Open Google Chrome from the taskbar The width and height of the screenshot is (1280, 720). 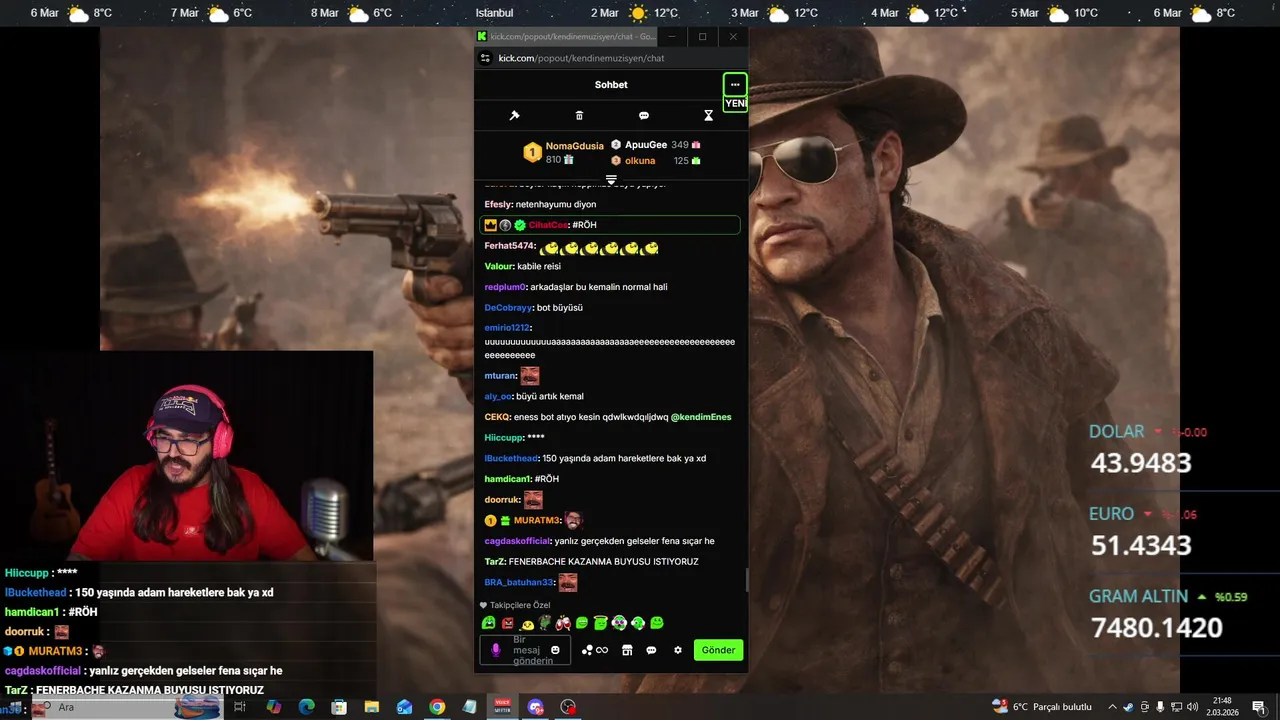tap(437, 707)
